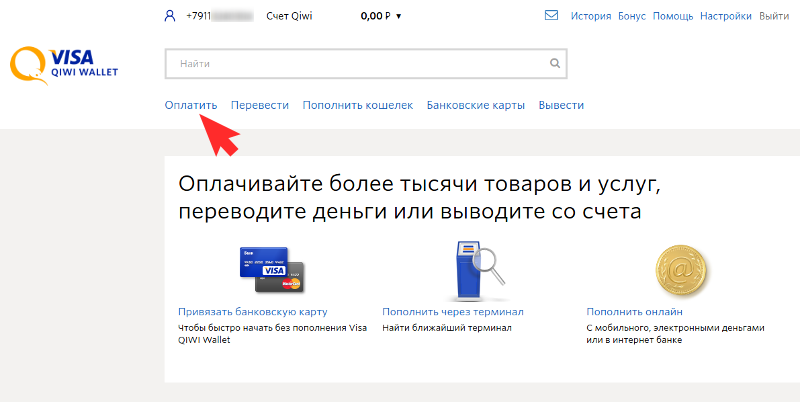The image size is (800, 402).
Task: Open the История link
Action: pyautogui.click(x=591, y=16)
